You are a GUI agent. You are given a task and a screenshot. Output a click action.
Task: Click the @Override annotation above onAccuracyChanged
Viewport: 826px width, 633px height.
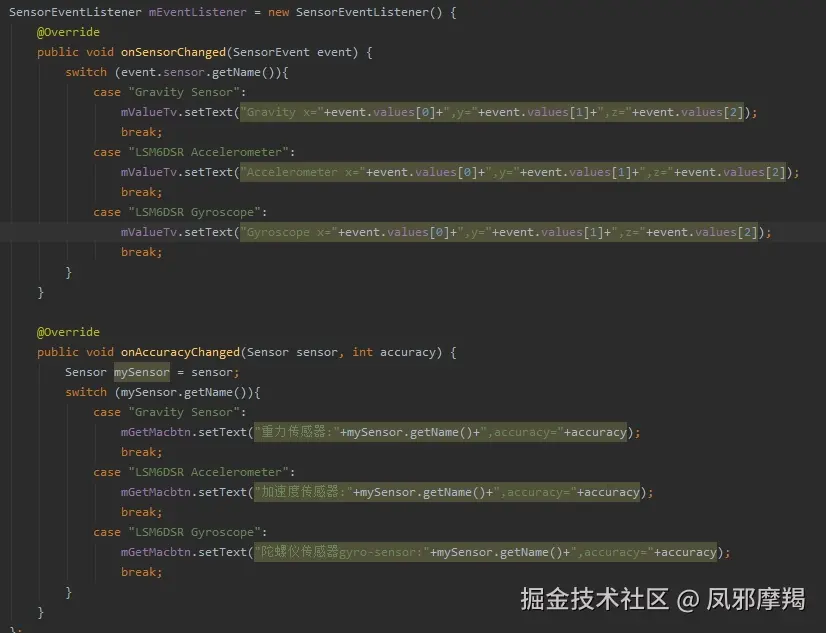pyautogui.click(x=68, y=332)
